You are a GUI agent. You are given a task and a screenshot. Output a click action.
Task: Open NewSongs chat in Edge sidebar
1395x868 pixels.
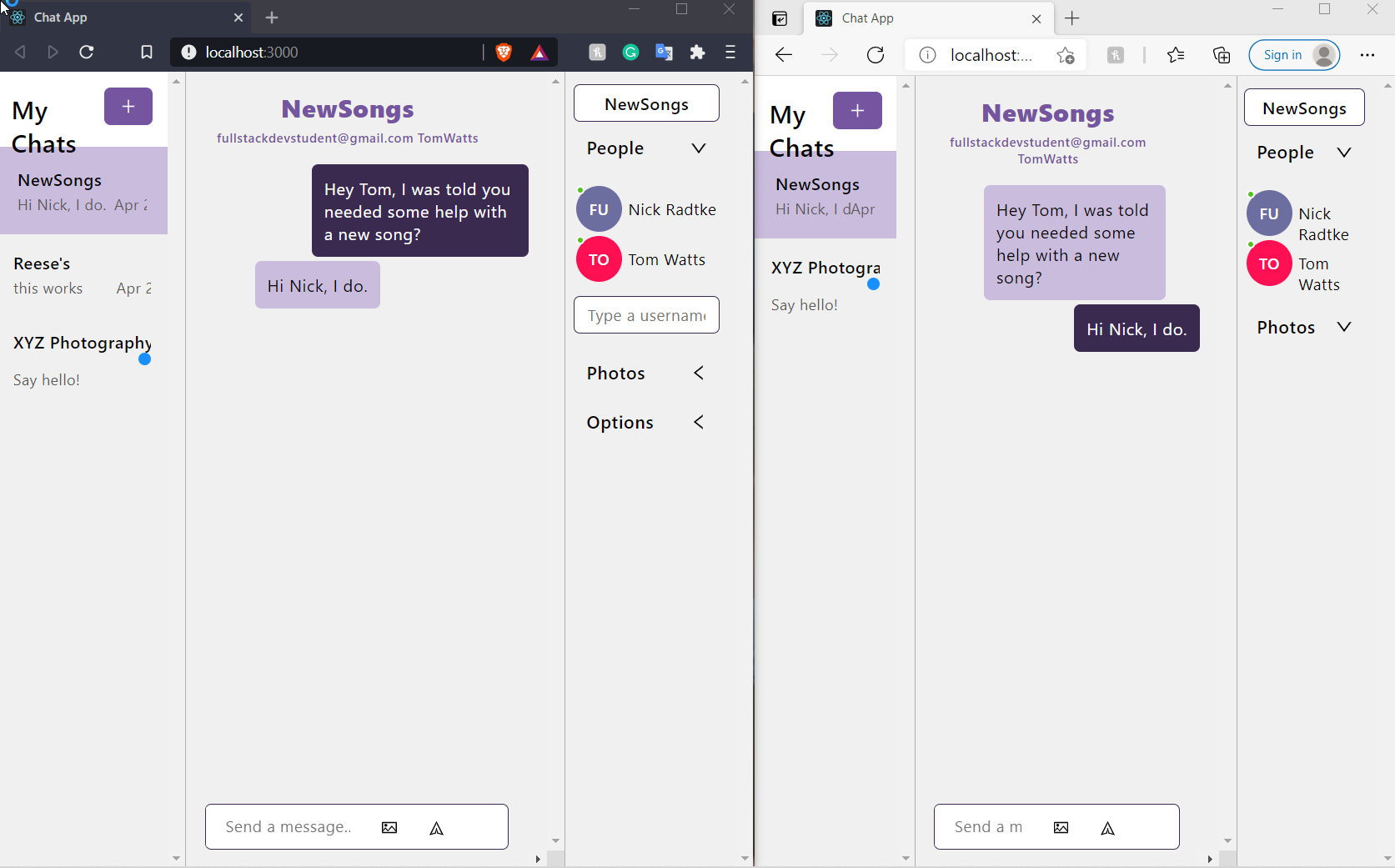(x=825, y=195)
